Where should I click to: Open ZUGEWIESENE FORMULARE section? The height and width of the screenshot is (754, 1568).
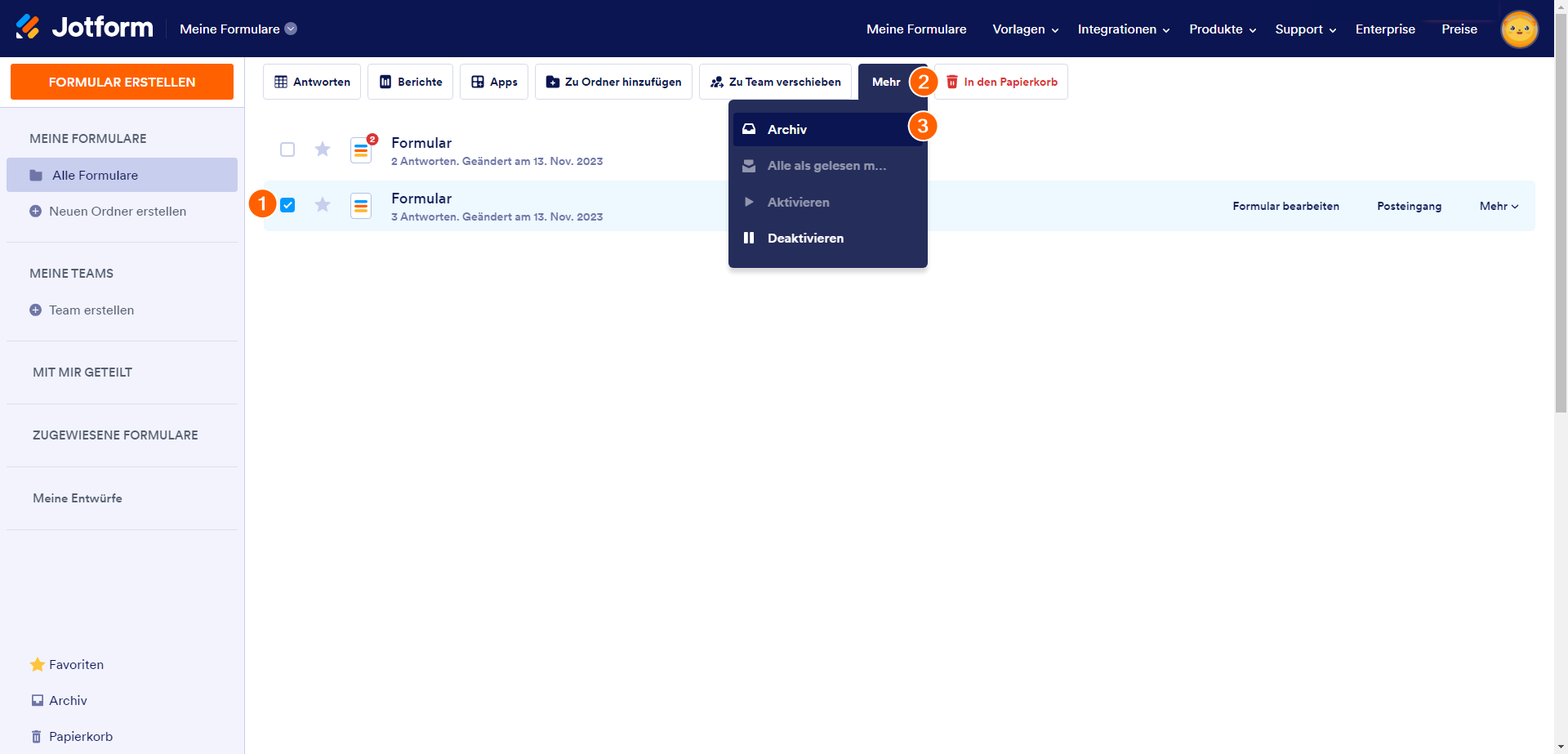115,435
